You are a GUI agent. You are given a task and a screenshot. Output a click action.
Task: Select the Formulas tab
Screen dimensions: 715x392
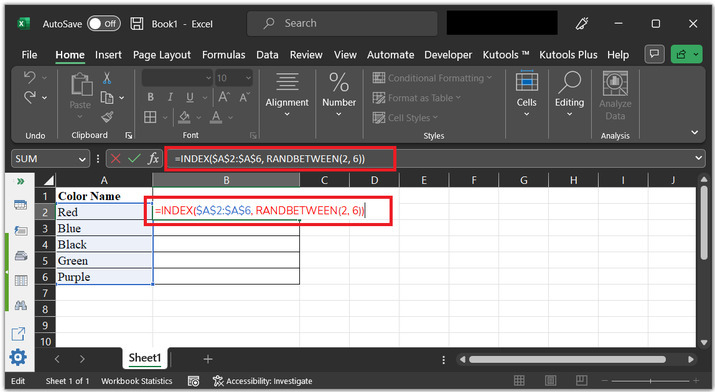tap(223, 55)
